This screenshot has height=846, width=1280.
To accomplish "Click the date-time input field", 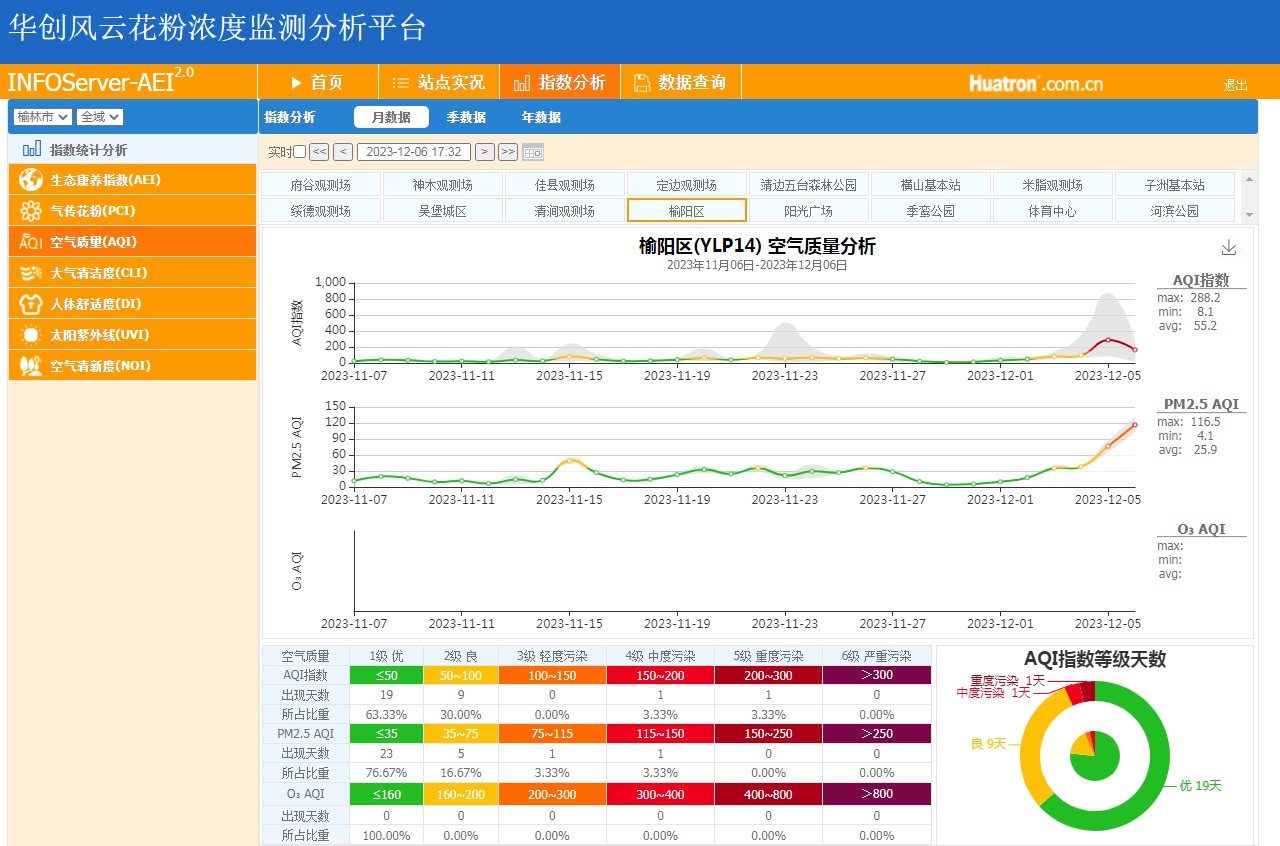I will 414,152.
